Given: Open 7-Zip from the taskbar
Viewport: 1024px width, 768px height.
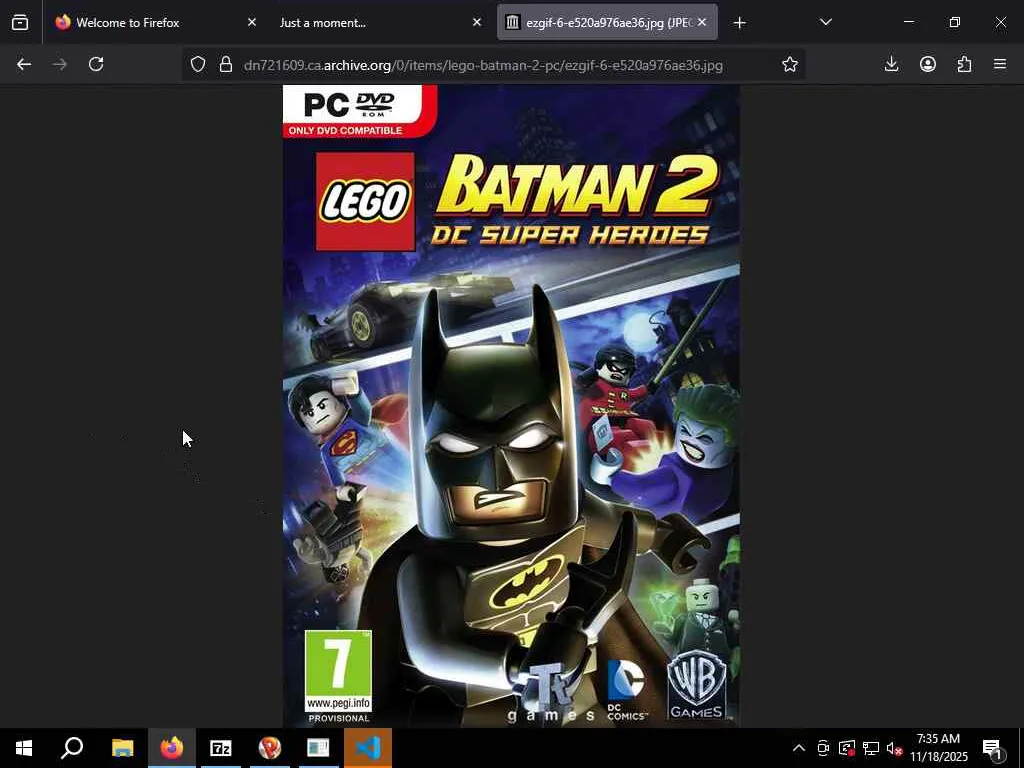Looking at the screenshot, I should [x=221, y=748].
